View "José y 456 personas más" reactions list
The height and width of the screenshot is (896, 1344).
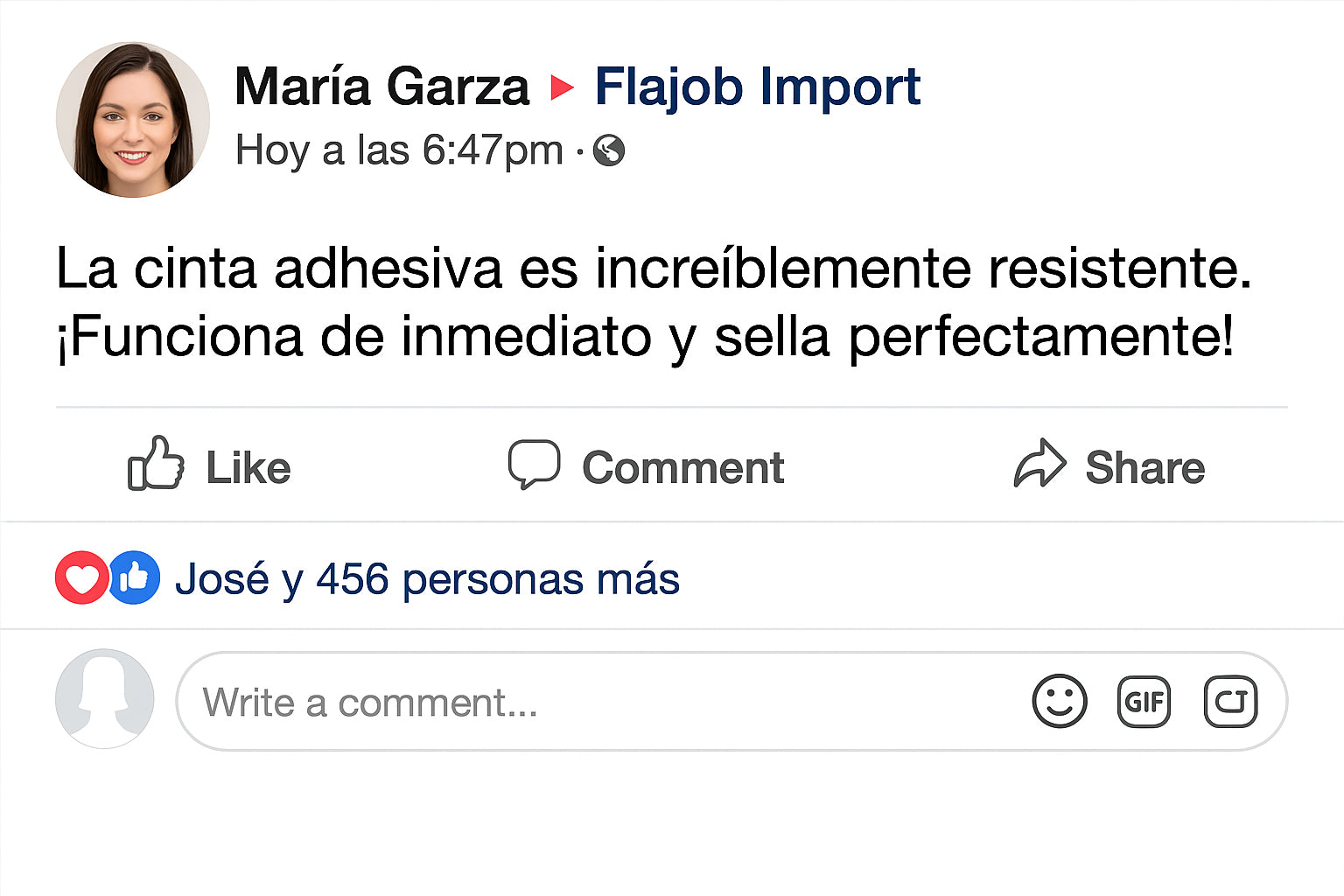coord(427,579)
